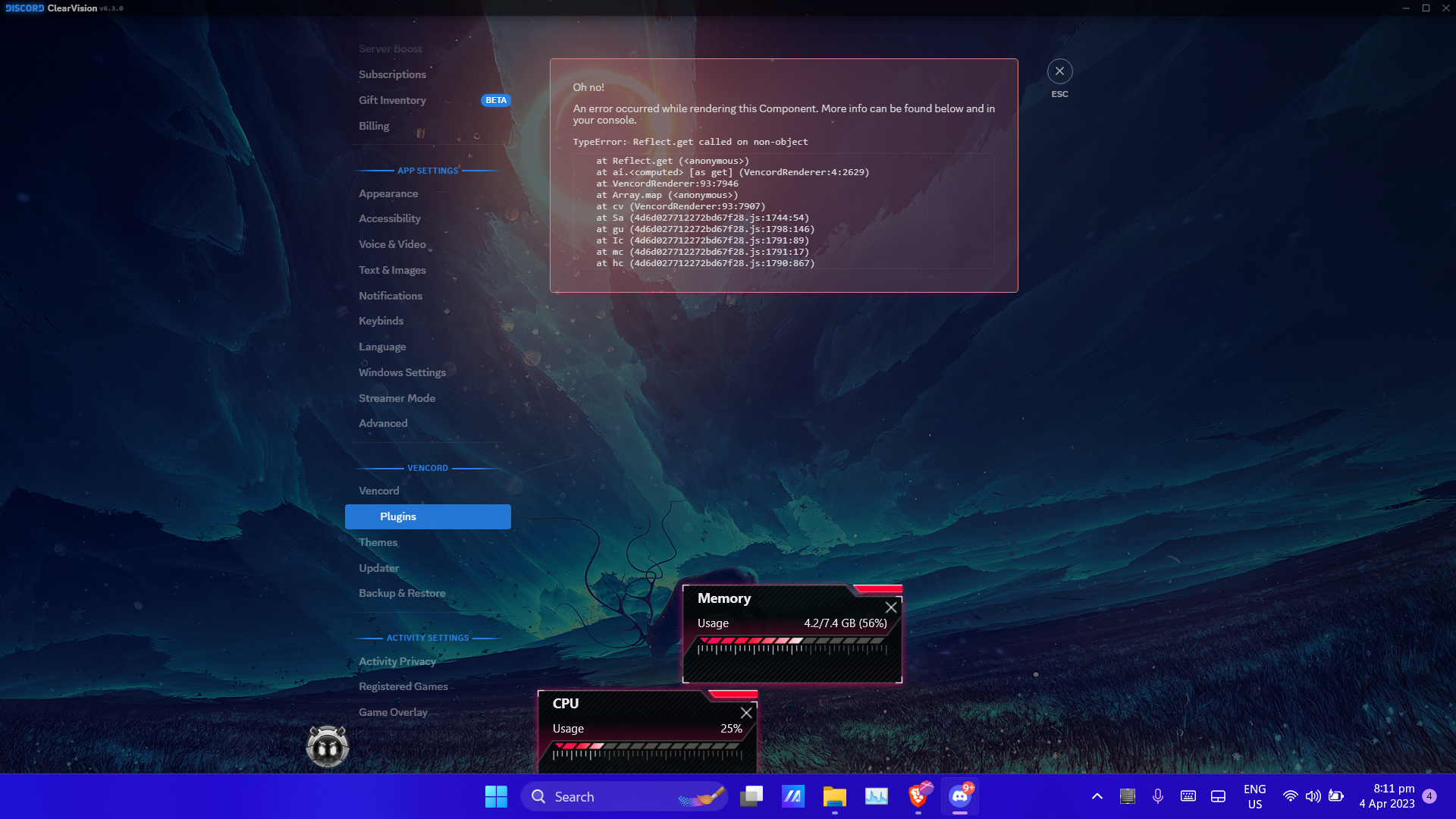Screen dimensions: 1456x819
Task: Click the Memory 4.2/7.4 GB value
Action: click(845, 623)
